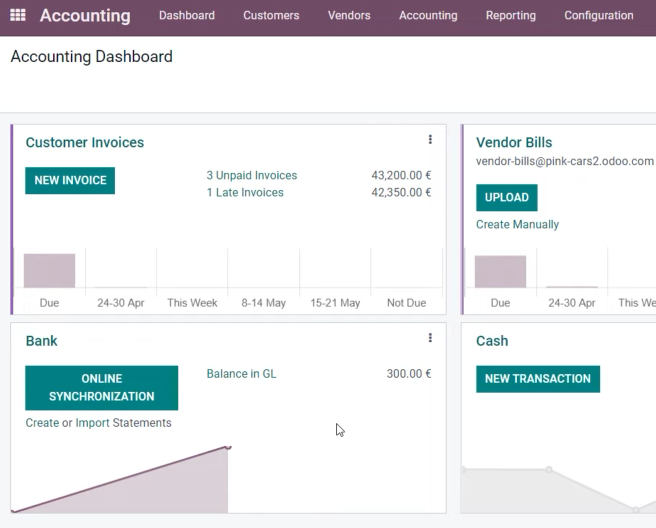Image resolution: width=656 pixels, height=528 pixels.
Task: Click the Bank balance line graph
Action: coord(120,480)
